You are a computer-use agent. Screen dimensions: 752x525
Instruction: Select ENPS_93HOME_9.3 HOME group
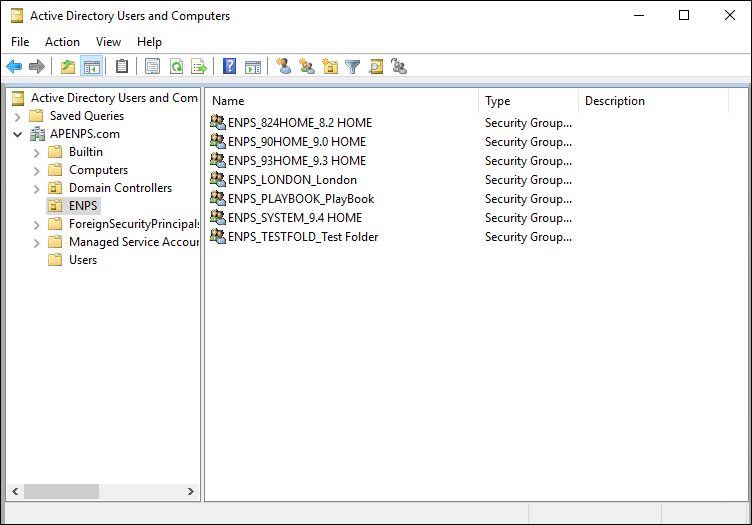click(x=297, y=161)
